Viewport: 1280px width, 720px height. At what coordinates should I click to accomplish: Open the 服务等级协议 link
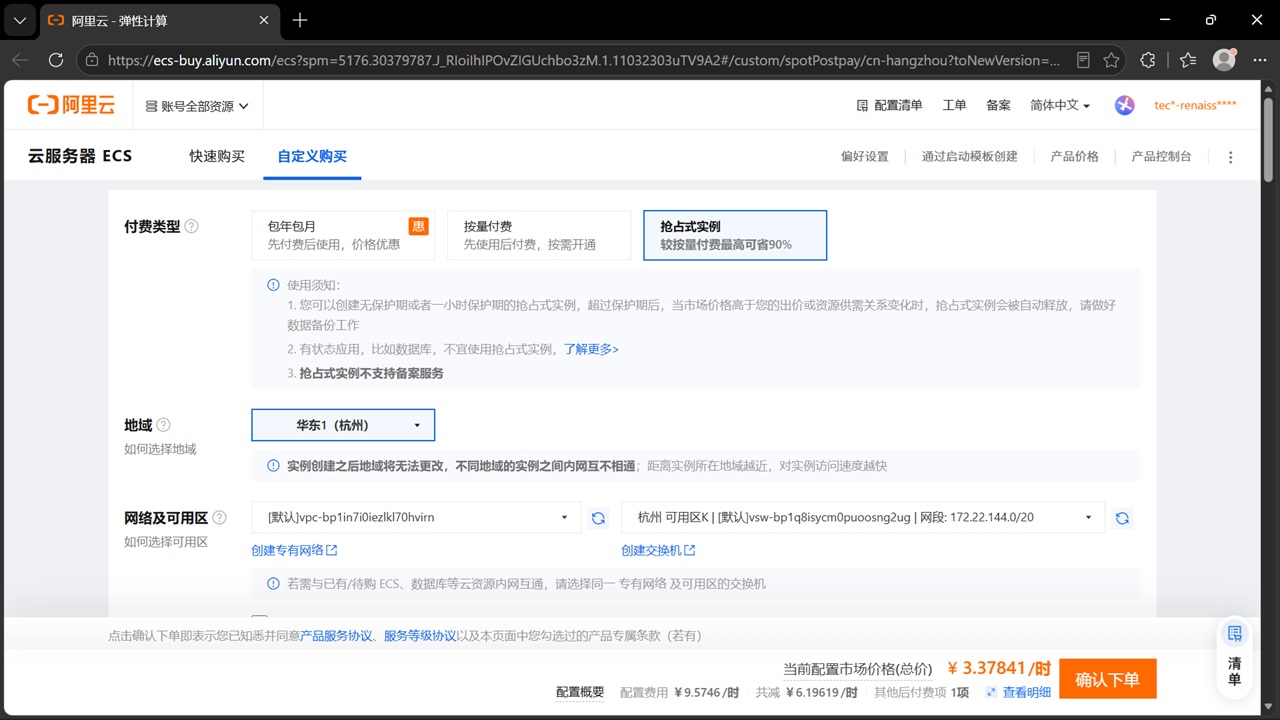coord(420,636)
